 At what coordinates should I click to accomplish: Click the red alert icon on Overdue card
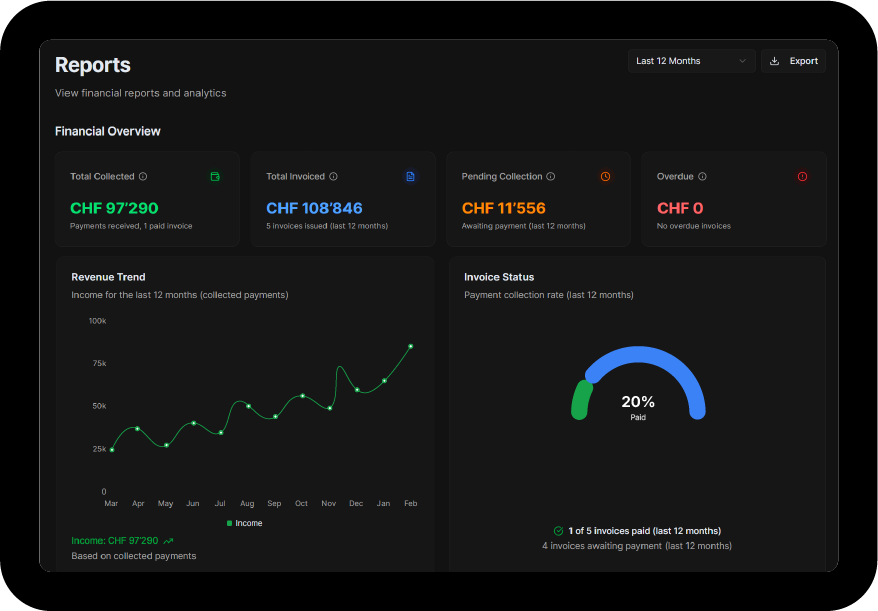802,176
